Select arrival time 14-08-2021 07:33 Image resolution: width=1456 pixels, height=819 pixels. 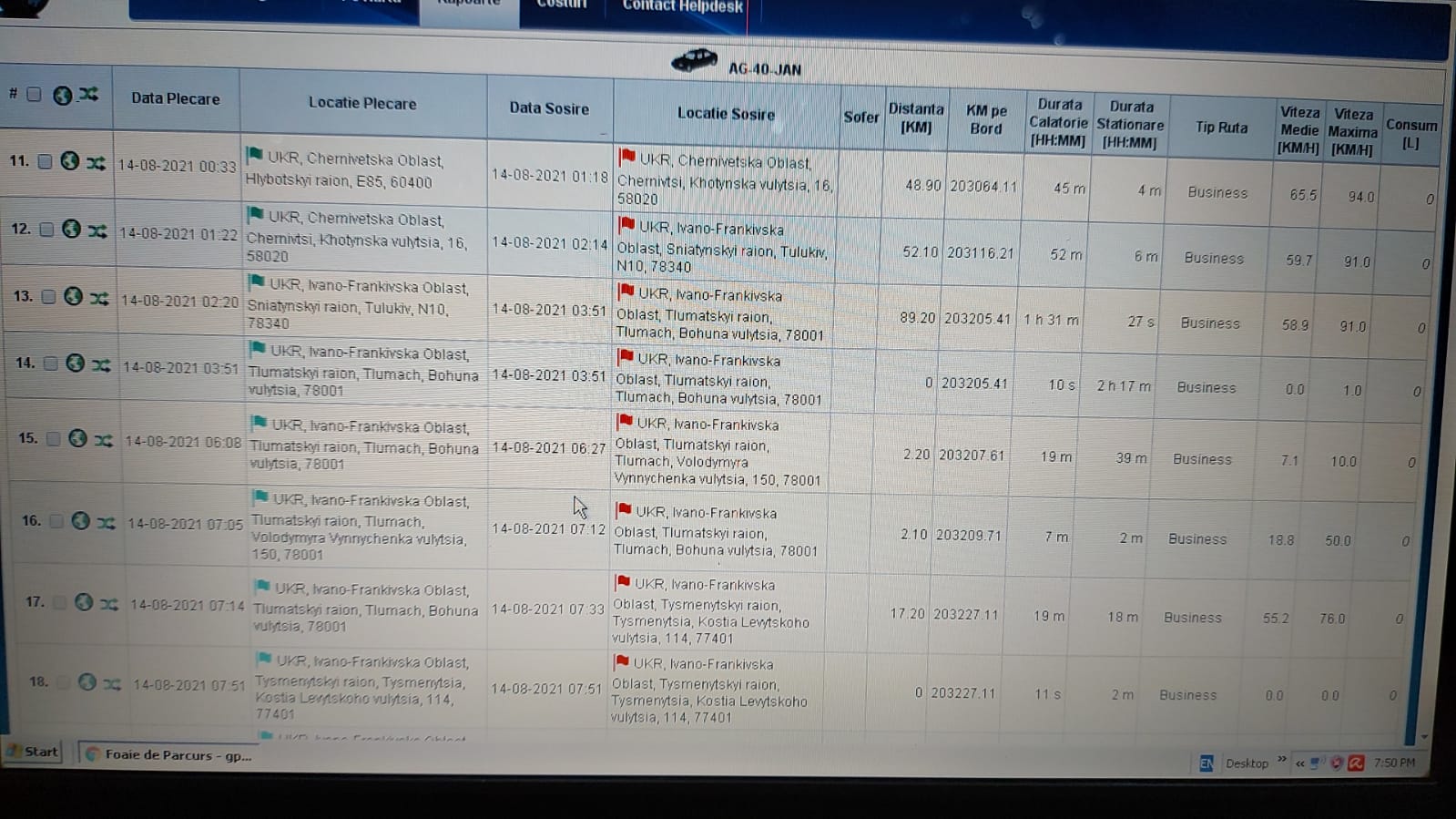(x=547, y=609)
